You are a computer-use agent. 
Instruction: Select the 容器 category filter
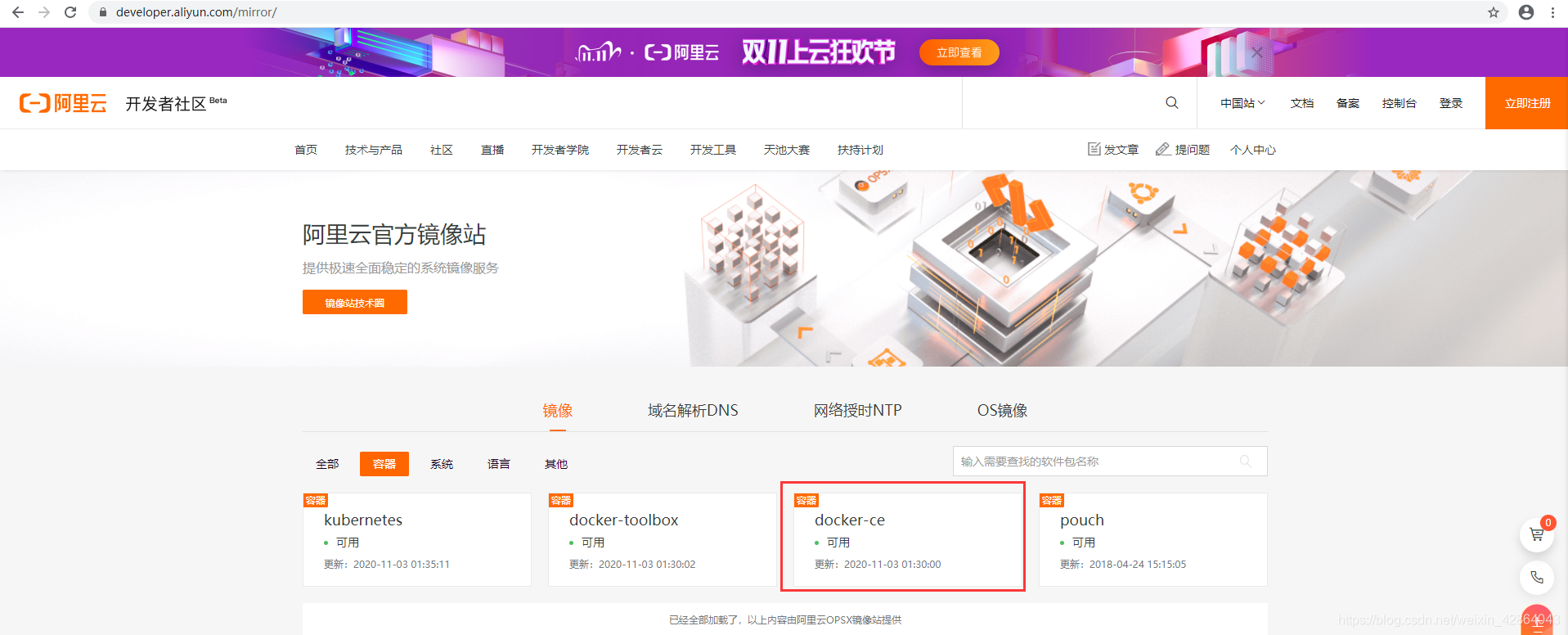(x=384, y=464)
